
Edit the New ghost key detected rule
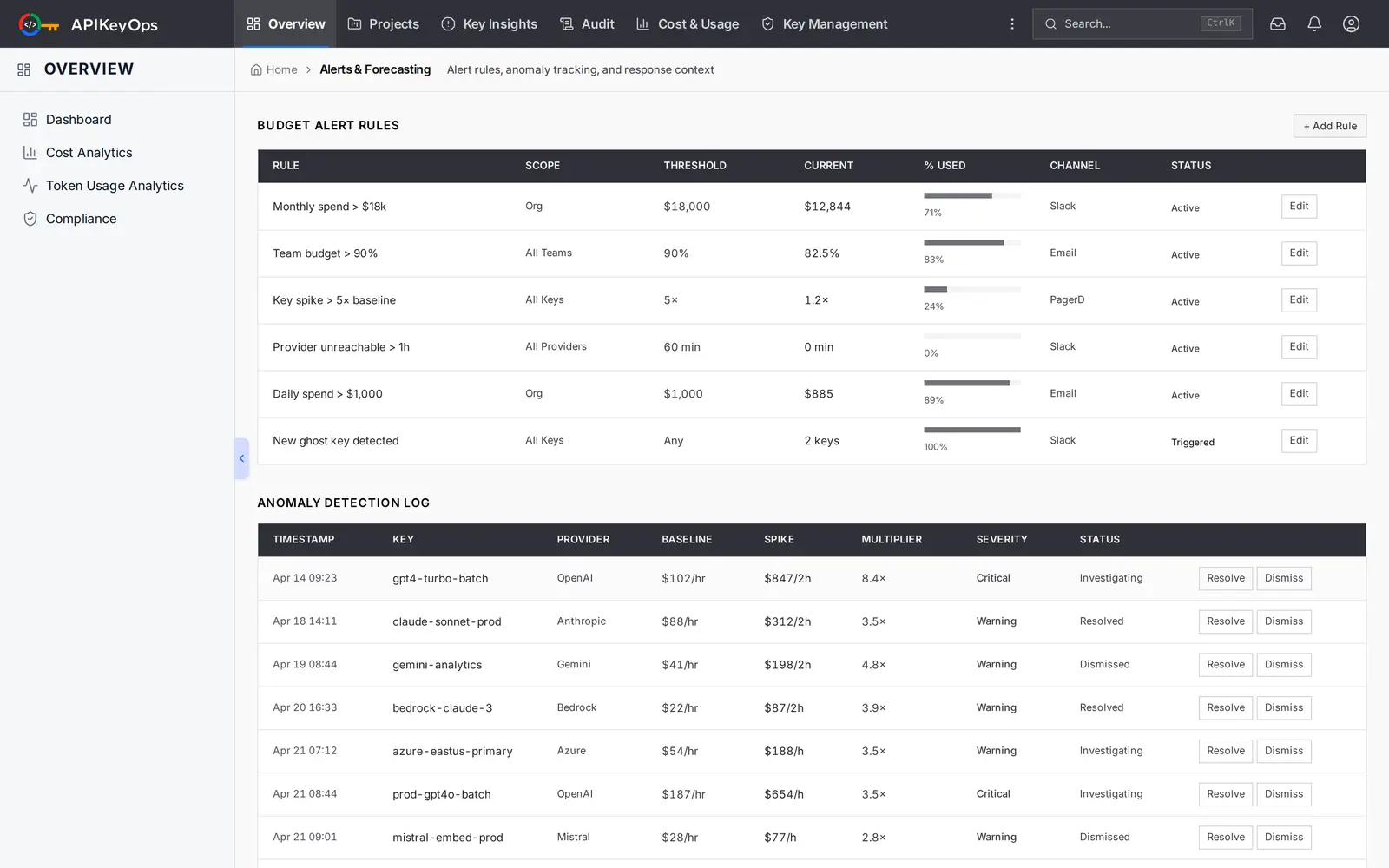pos(1299,441)
